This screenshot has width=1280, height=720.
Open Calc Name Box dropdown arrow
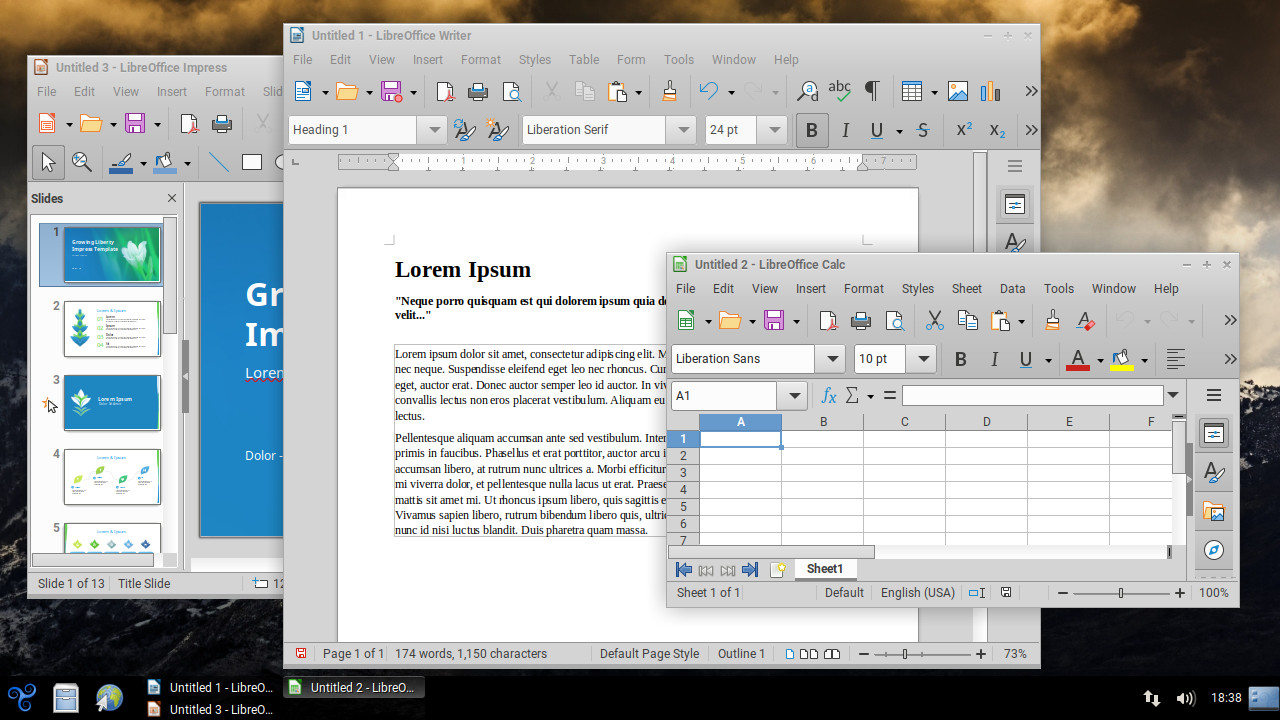793,396
